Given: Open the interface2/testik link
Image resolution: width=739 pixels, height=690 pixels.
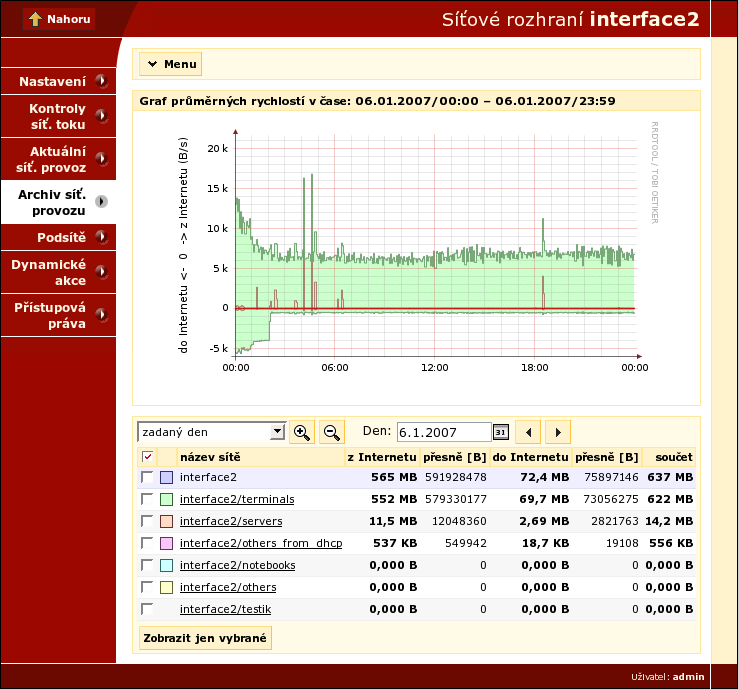Looking at the screenshot, I should [225, 609].
